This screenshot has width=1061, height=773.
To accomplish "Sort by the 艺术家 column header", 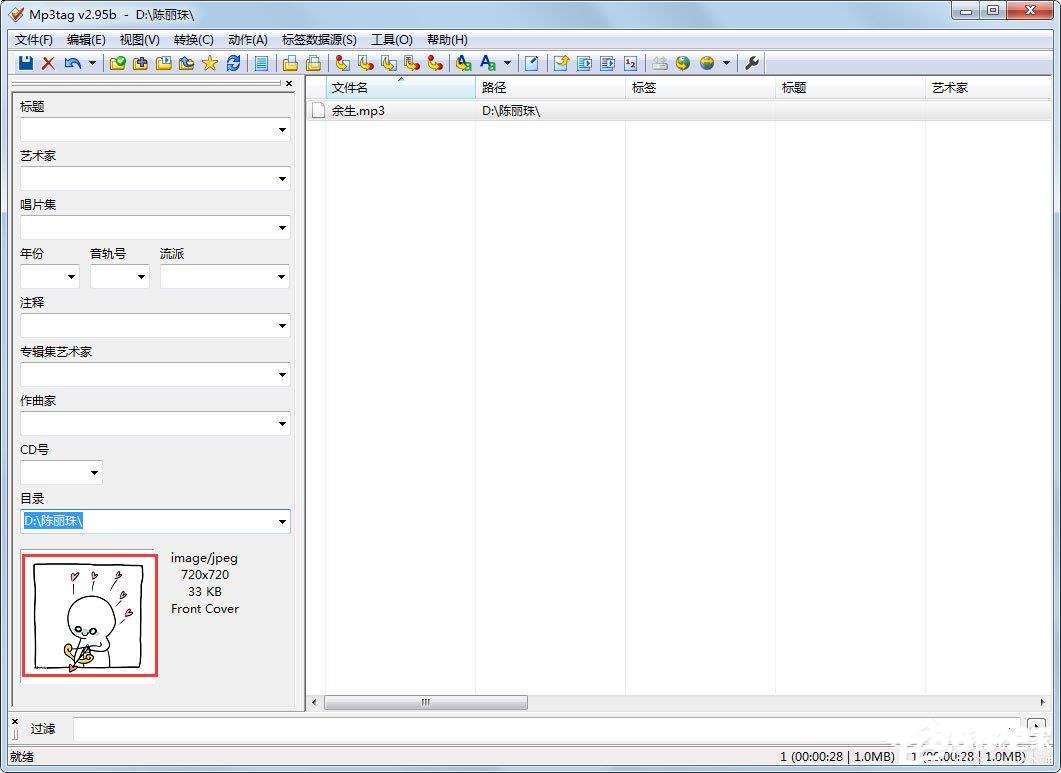I will (989, 87).
